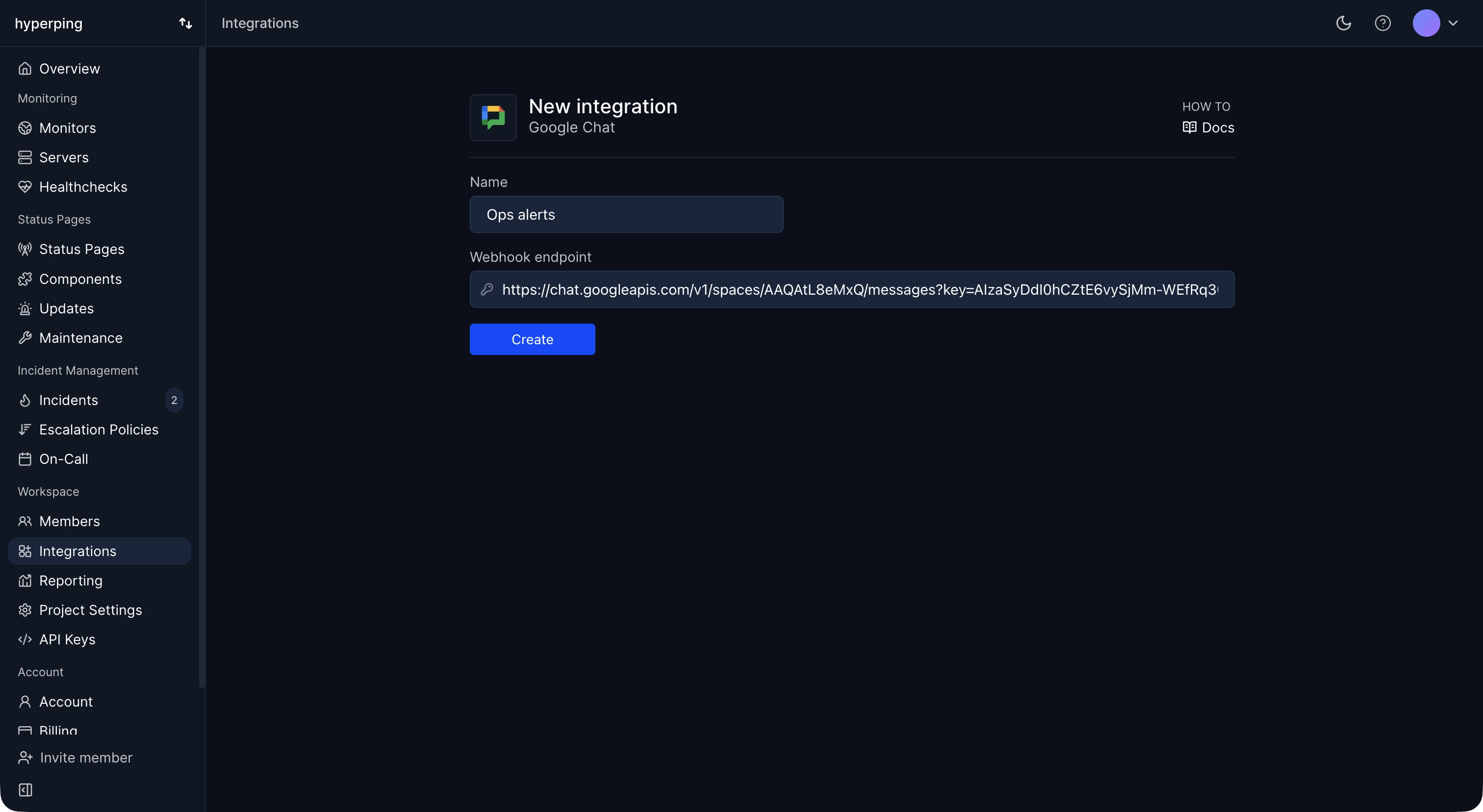The image size is (1483, 812).
Task: Click the key icon in the webhook field
Action: (487, 289)
